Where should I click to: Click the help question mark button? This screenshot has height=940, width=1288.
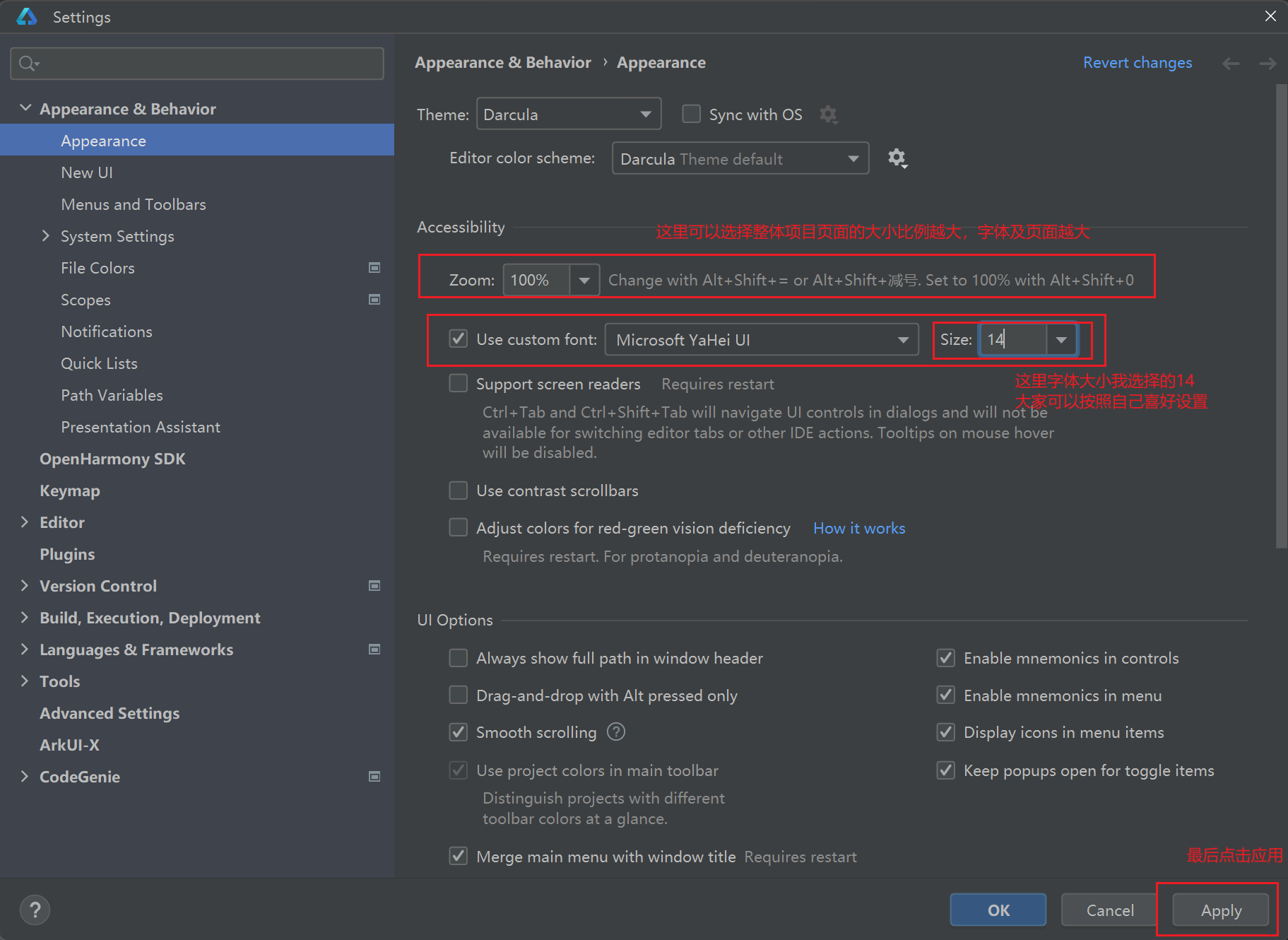pyautogui.click(x=35, y=910)
